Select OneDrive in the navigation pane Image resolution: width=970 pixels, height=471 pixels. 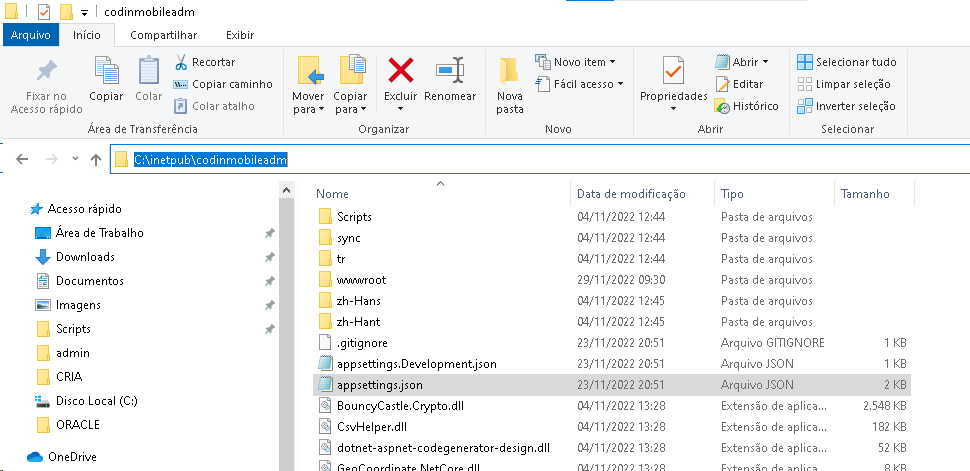61,457
